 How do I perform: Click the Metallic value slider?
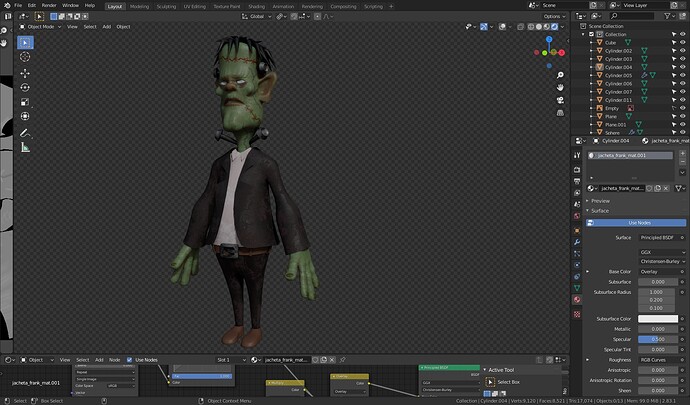point(658,329)
